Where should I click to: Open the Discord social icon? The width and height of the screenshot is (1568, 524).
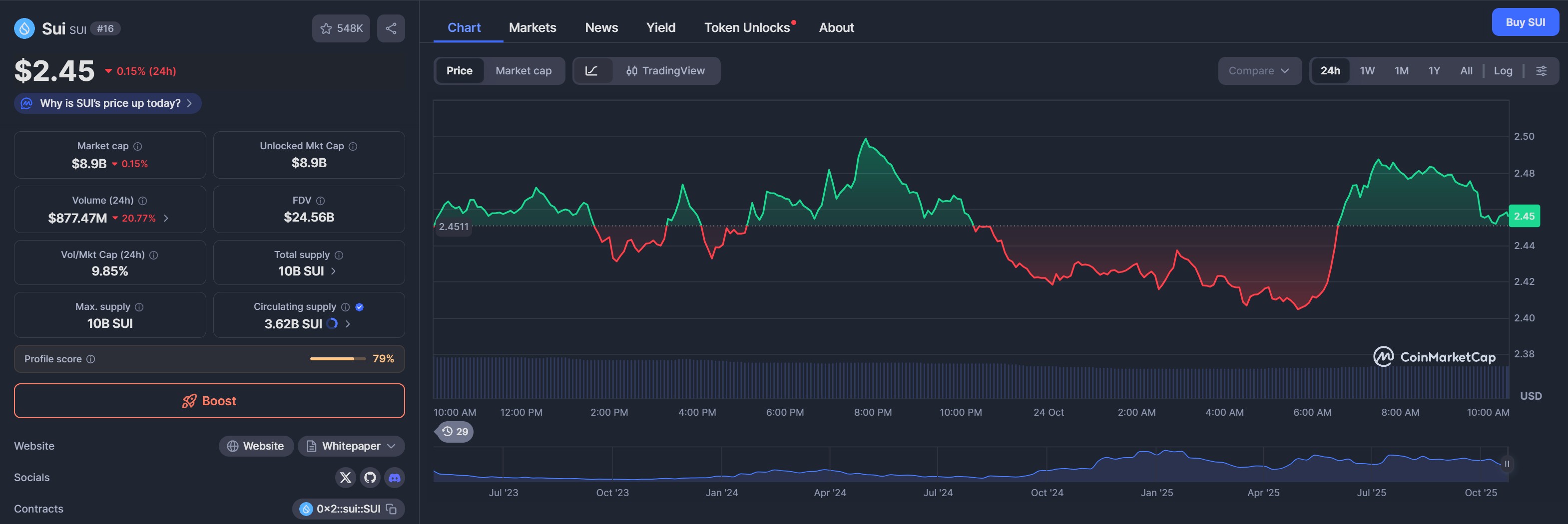[395, 478]
